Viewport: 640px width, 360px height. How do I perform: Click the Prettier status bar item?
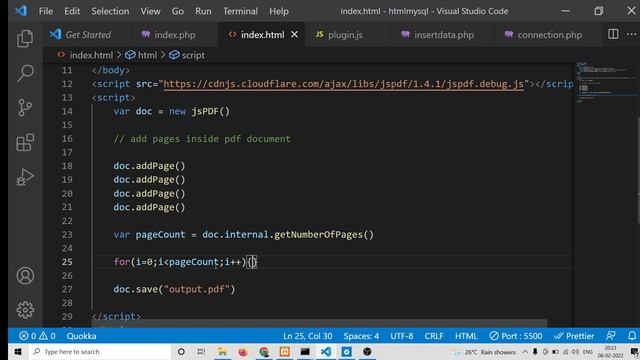click(x=573, y=336)
